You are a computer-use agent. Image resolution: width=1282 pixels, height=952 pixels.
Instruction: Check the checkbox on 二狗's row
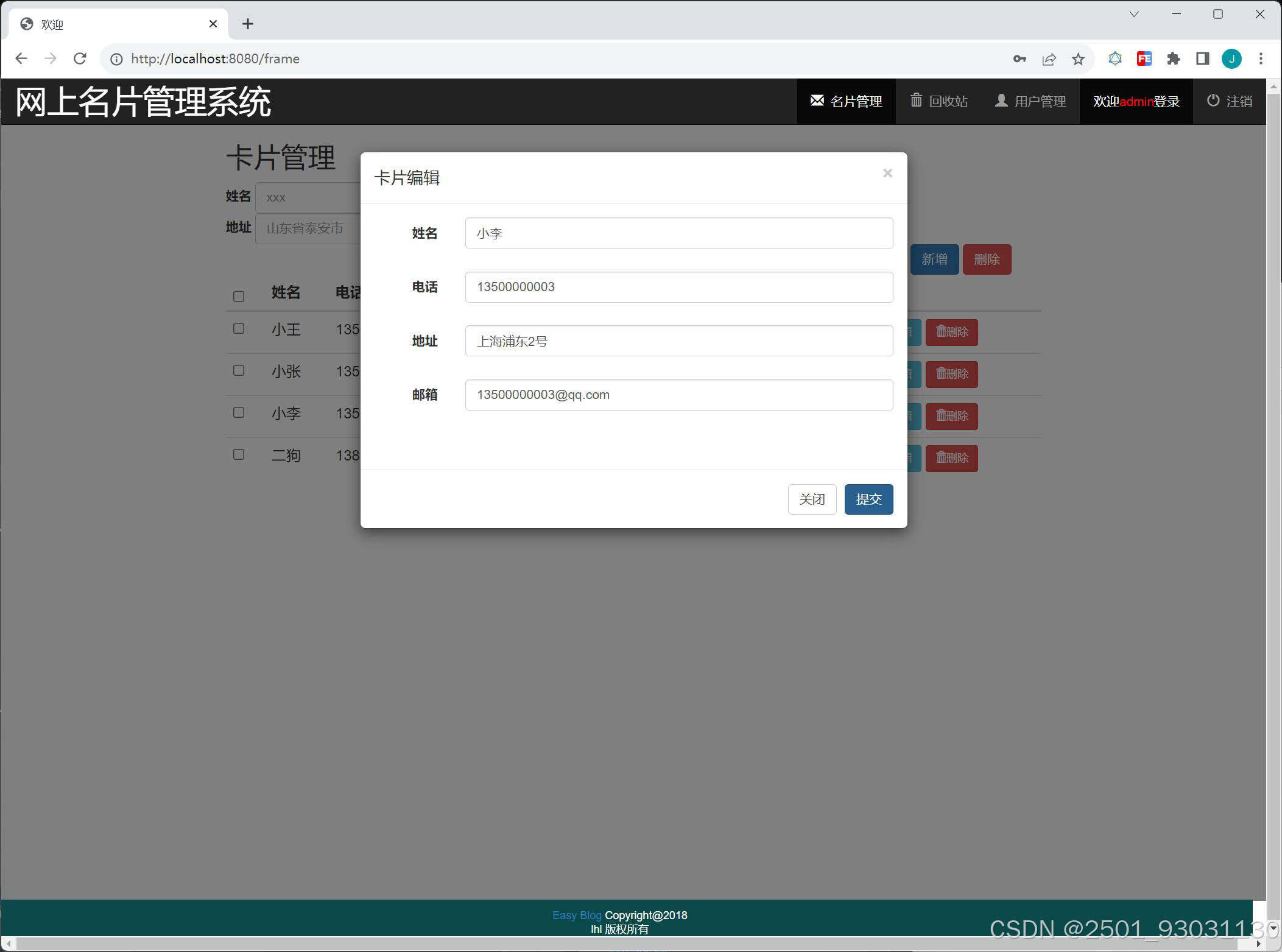tap(238, 454)
